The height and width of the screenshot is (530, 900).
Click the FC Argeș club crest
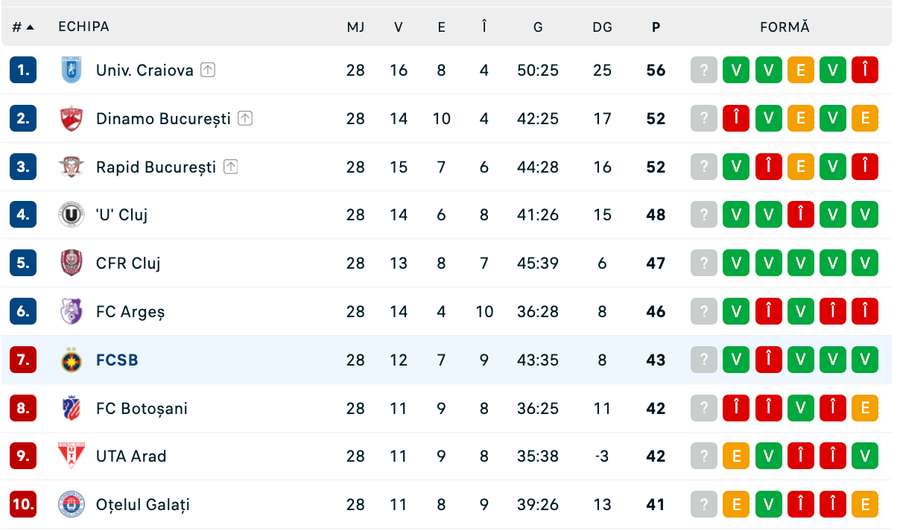coord(71,311)
